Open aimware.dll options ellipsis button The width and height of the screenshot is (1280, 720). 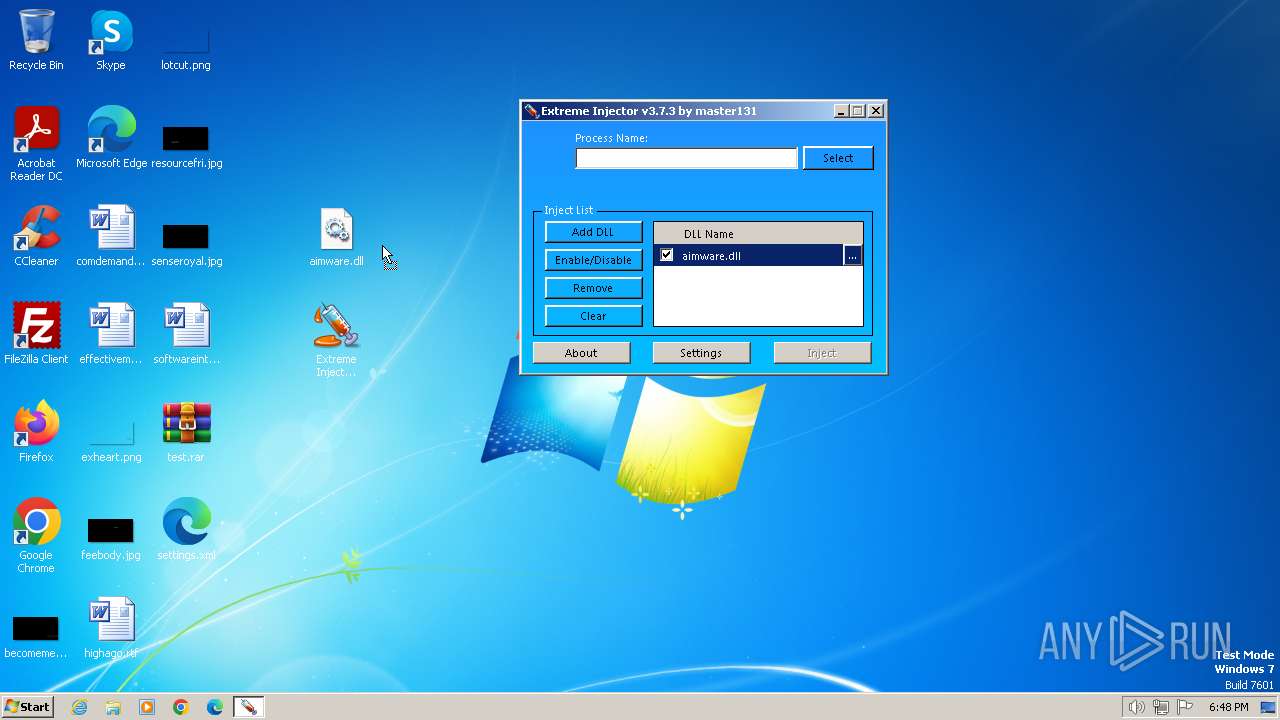852,256
